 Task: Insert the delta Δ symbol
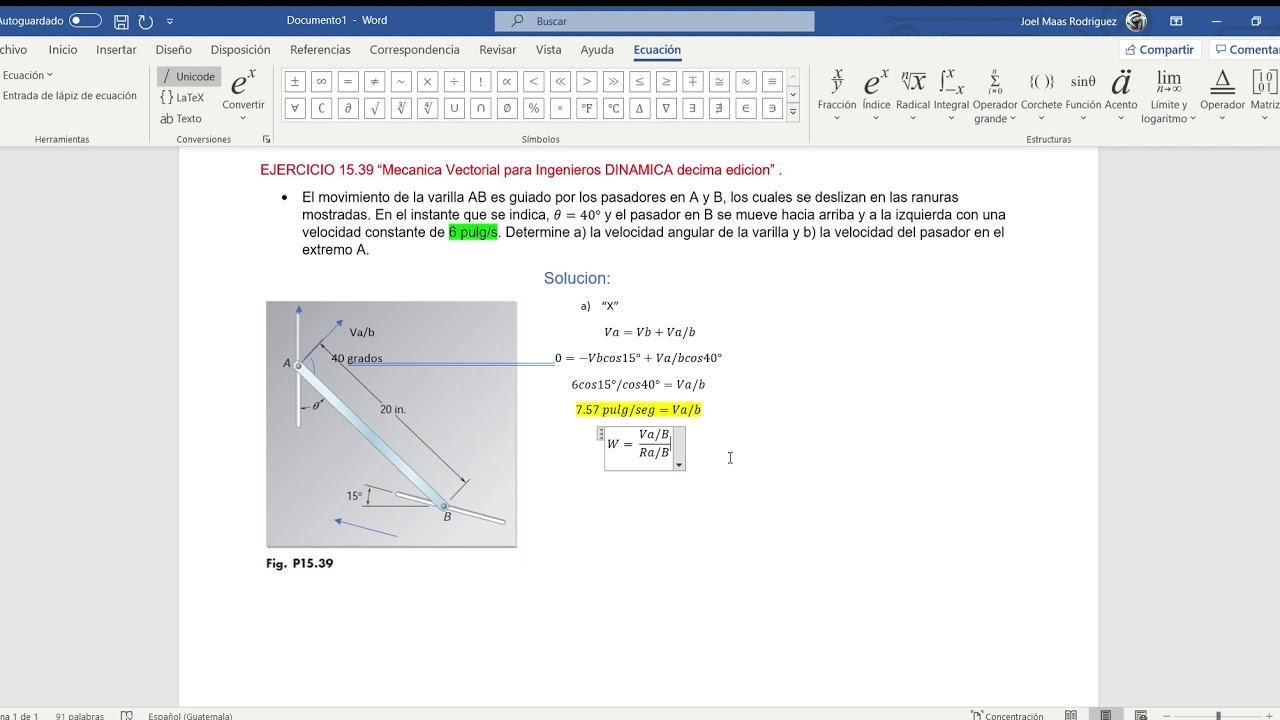pos(640,108)
